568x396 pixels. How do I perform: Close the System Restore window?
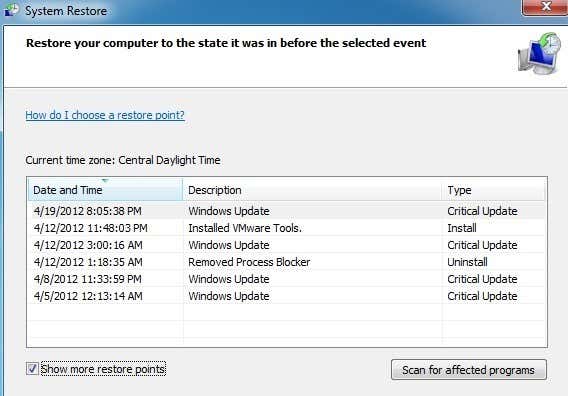coord(545,7)
